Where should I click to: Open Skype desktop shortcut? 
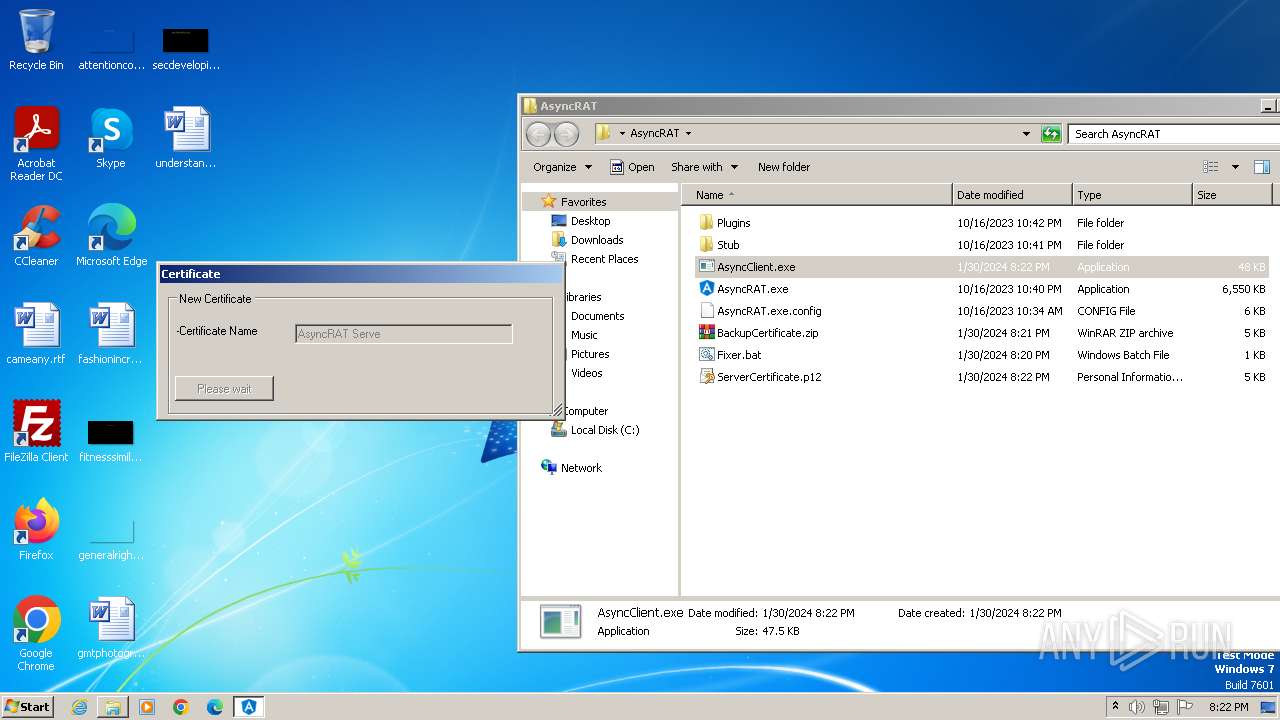pyautogui.click(x=111, y=137)
